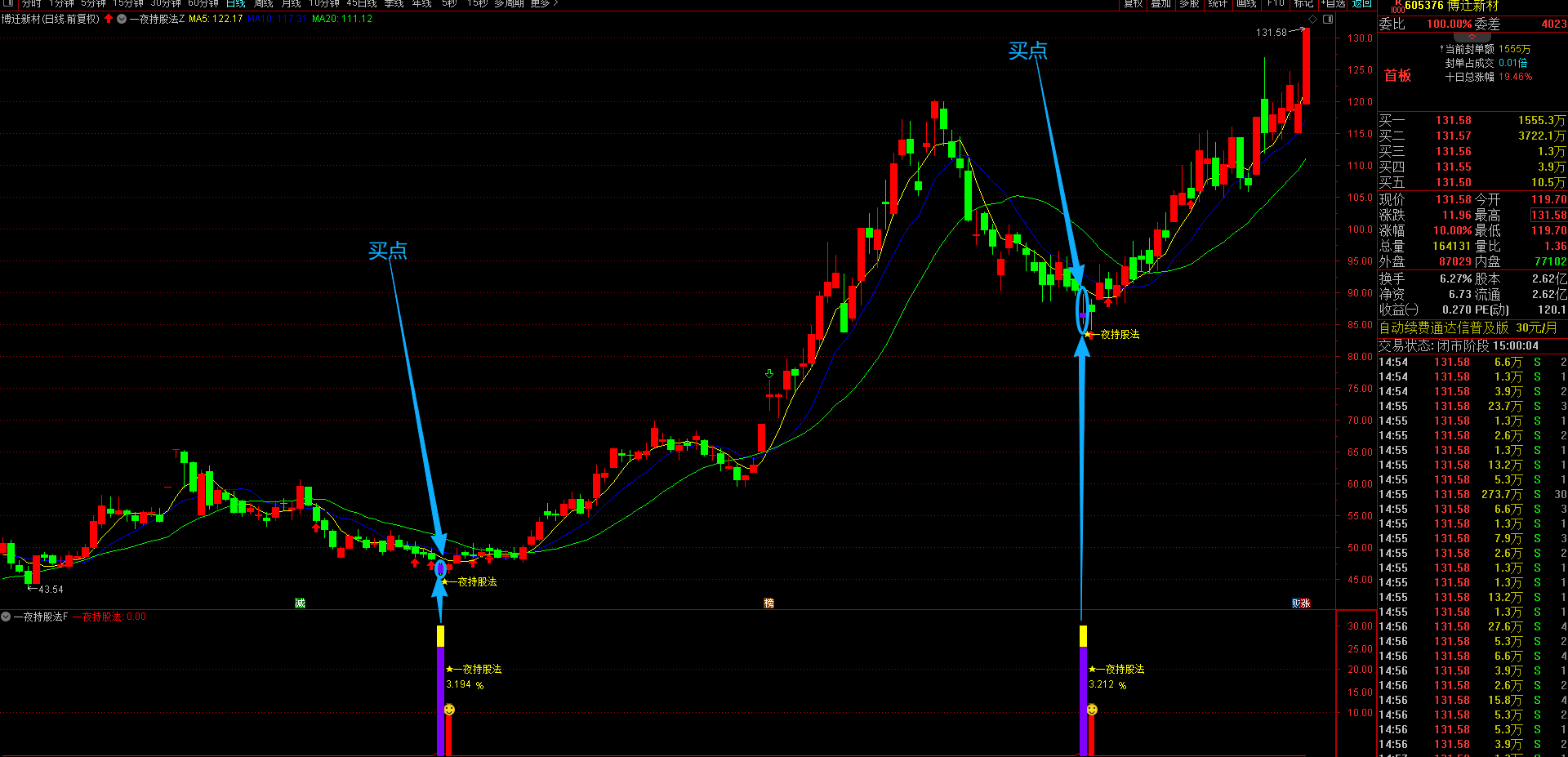Toggle the layout icon beside 分时 tab
This screenshot has width=1568, height=757.
(7, 3)
